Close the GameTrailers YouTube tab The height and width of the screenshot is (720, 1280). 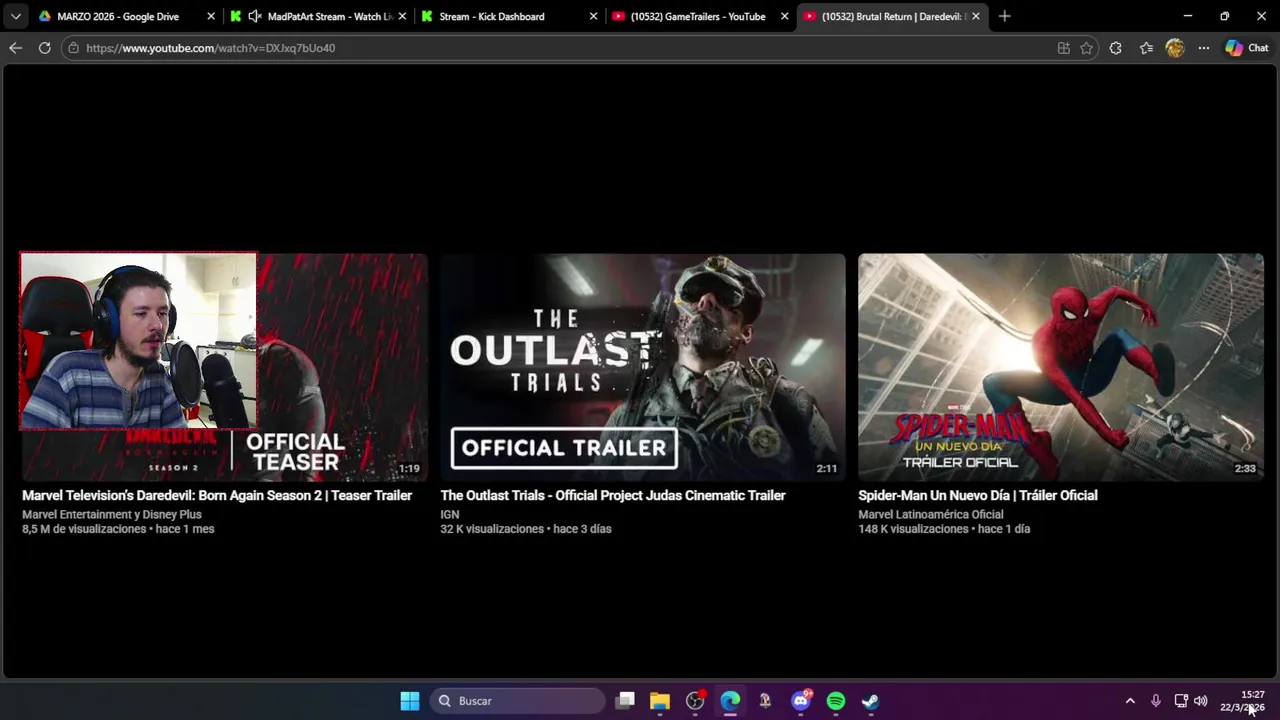coord(784,16)
